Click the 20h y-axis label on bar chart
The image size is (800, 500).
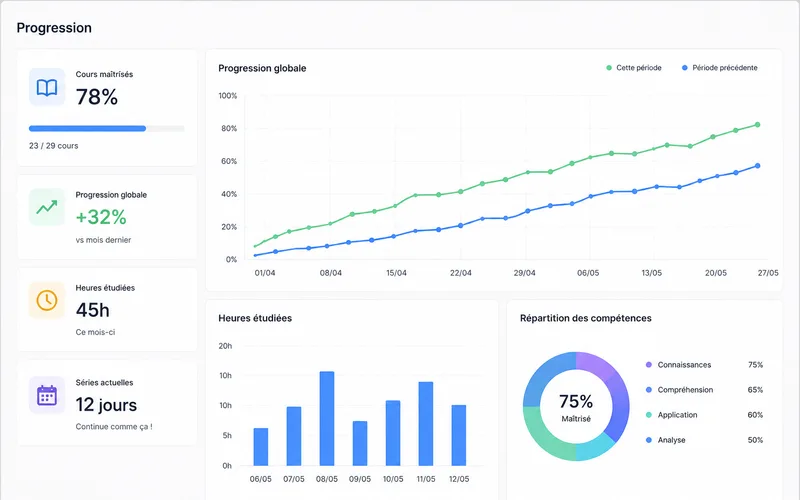225,346
